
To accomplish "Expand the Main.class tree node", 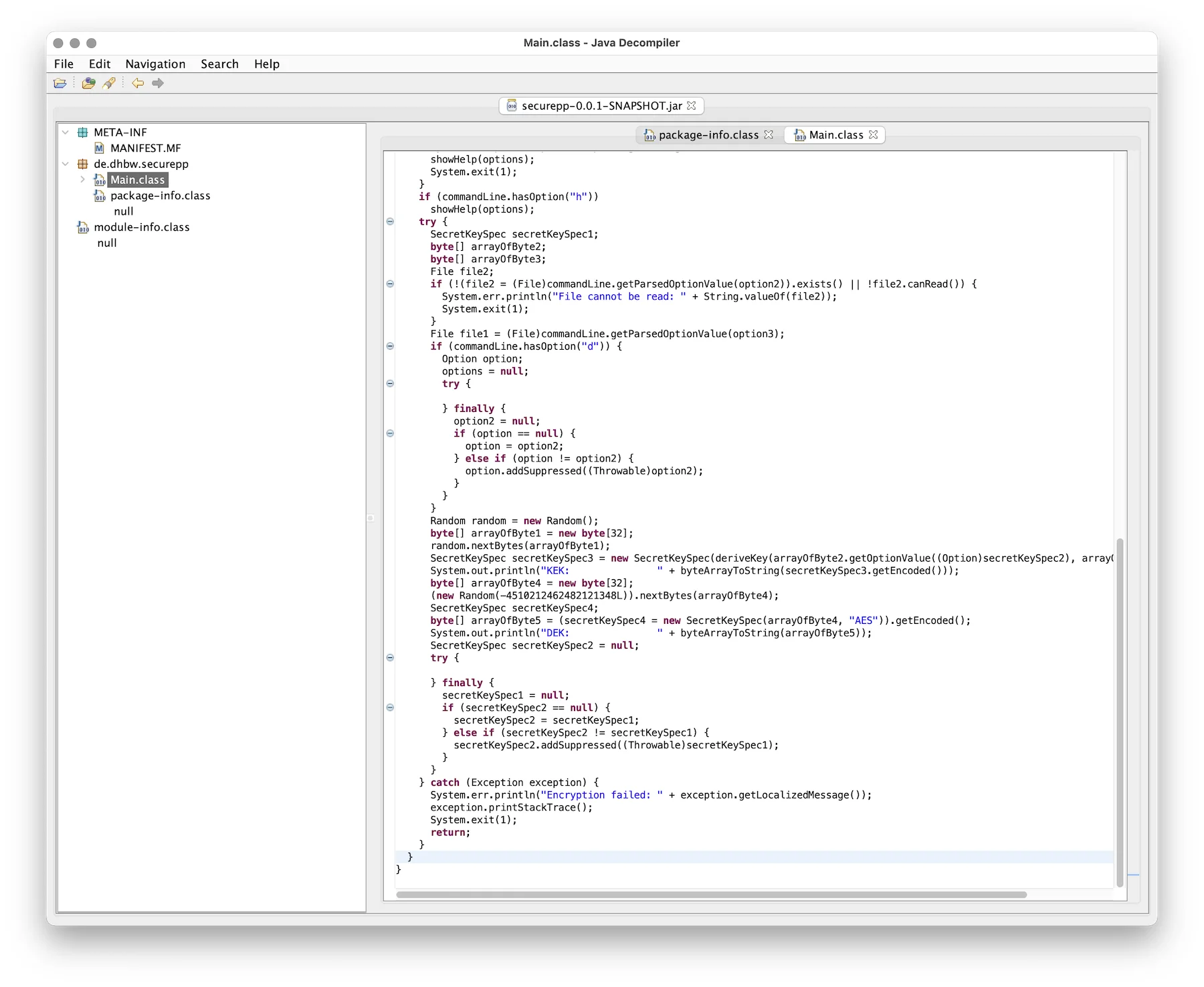I will [x=82, y=180].
